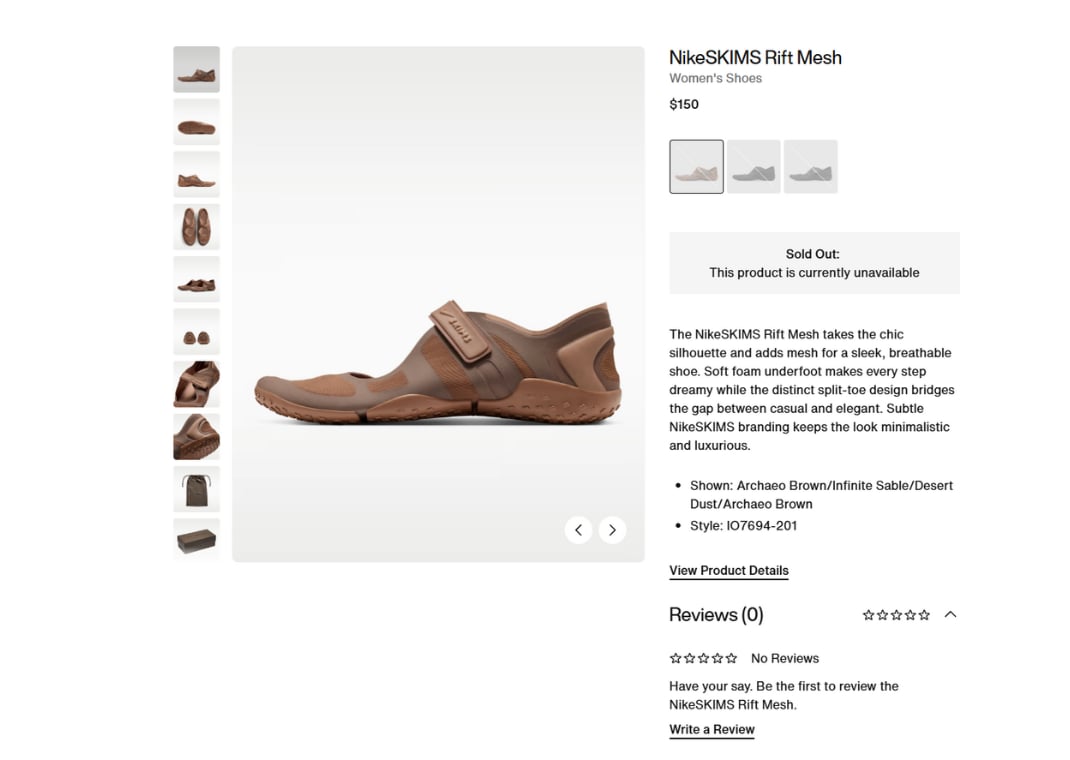Image resolution: width=1070 pixels, height=760 pixels.
Task: Choose the gray colorway option
Action: [x=753, y=166]
